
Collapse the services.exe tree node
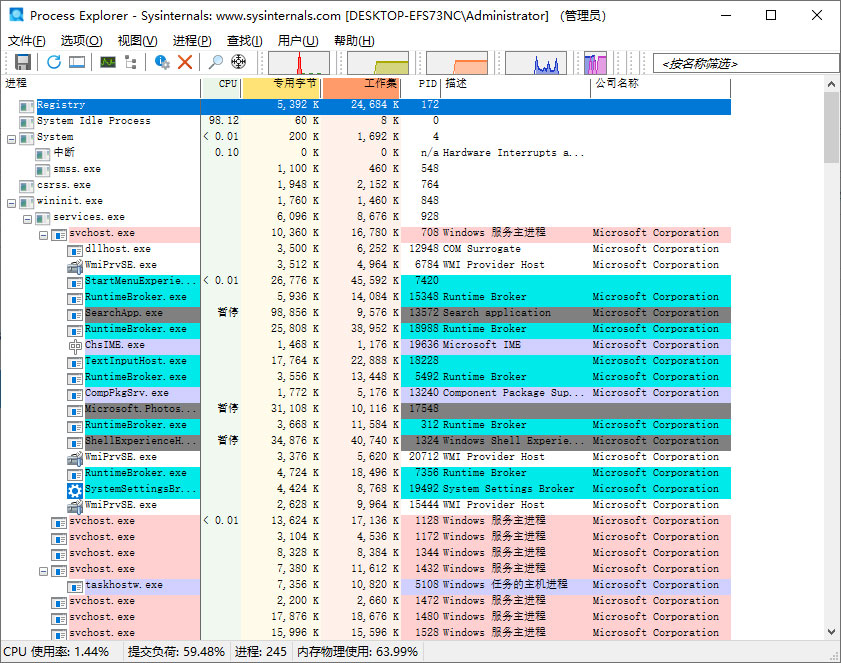pos(27,219)
